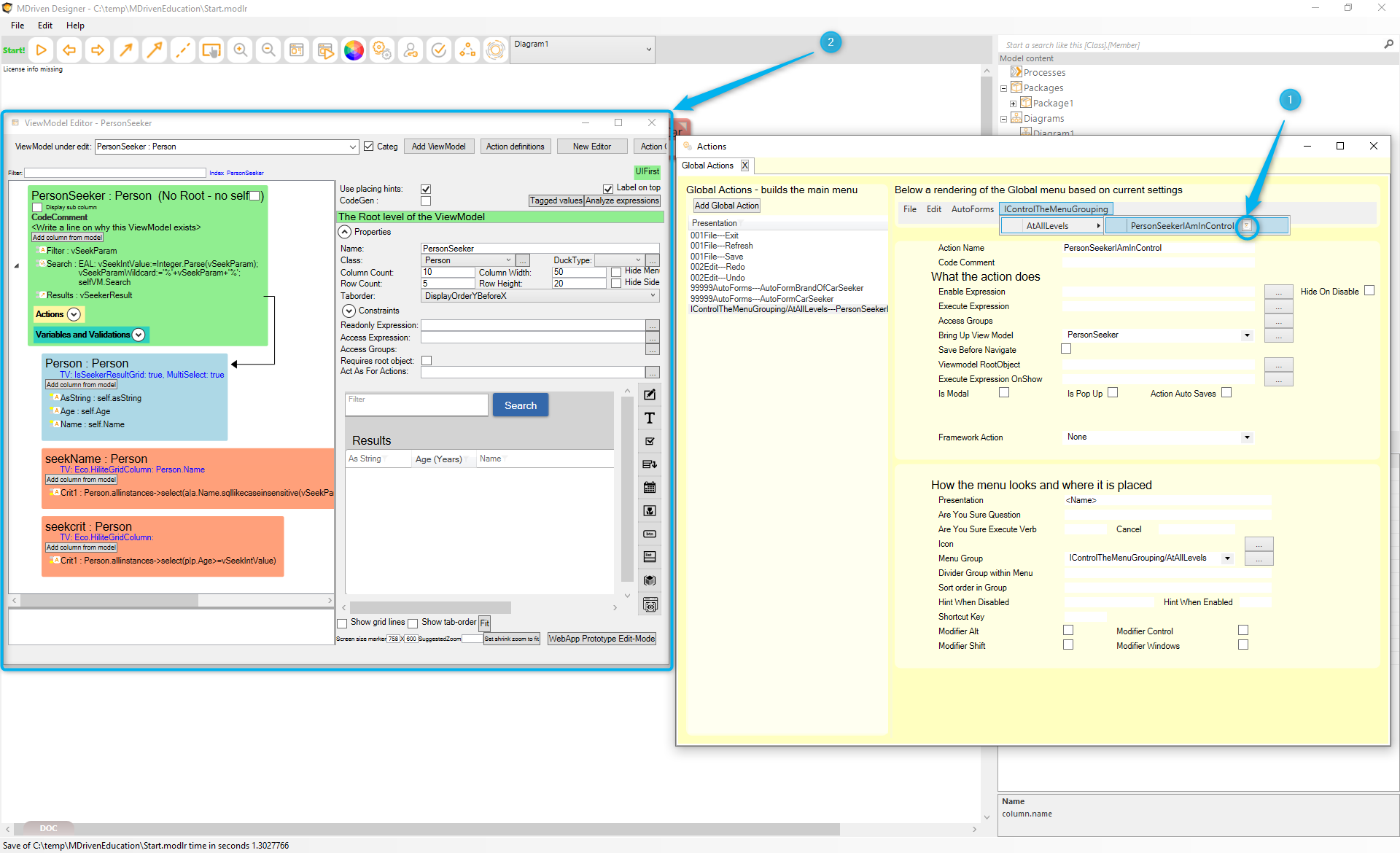Click the gears settings toolbar icon
Viewport: 1400px width, 853px height.
[x=382, y=50]
